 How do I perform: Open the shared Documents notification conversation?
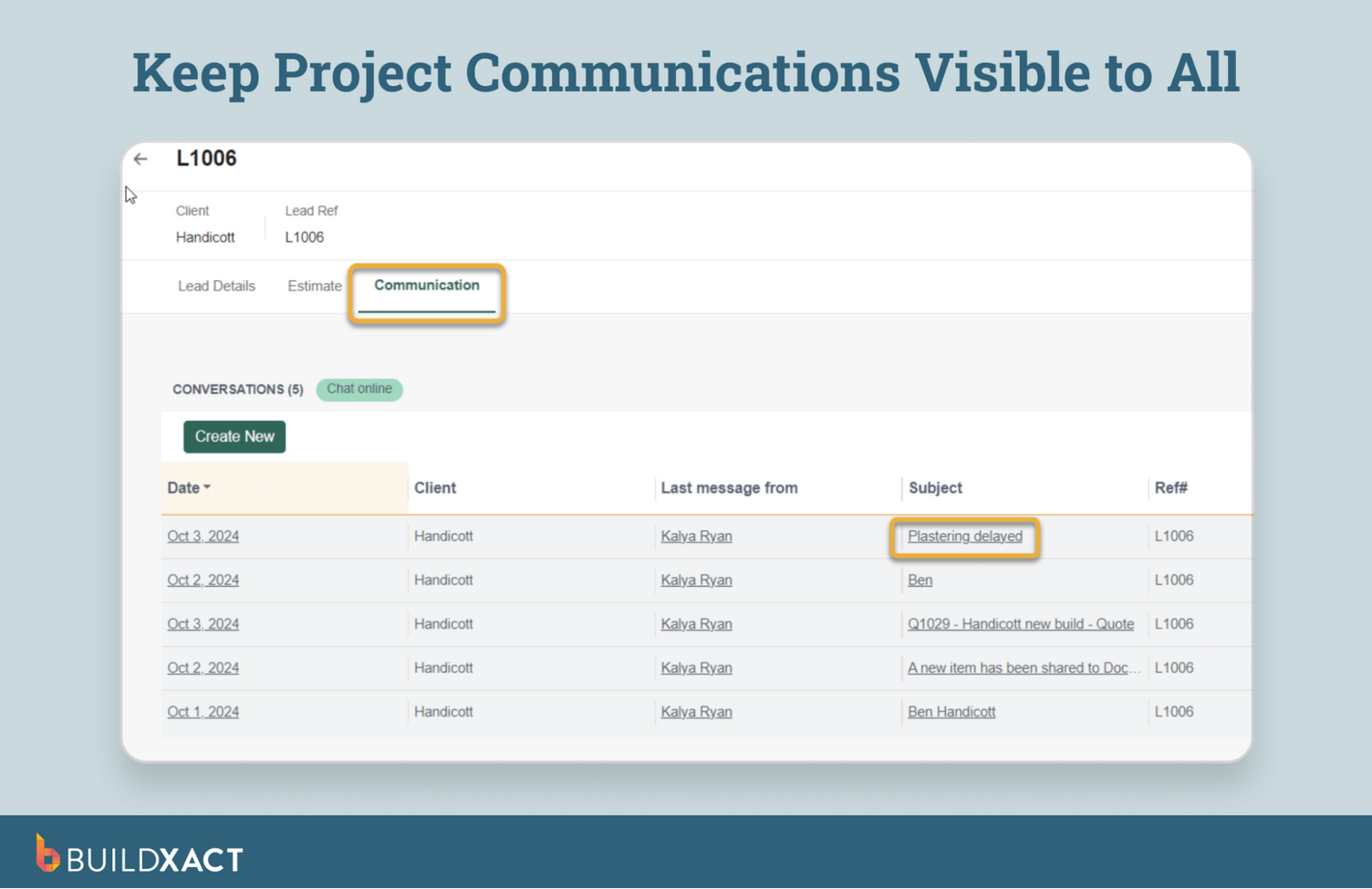[1024, 667]
